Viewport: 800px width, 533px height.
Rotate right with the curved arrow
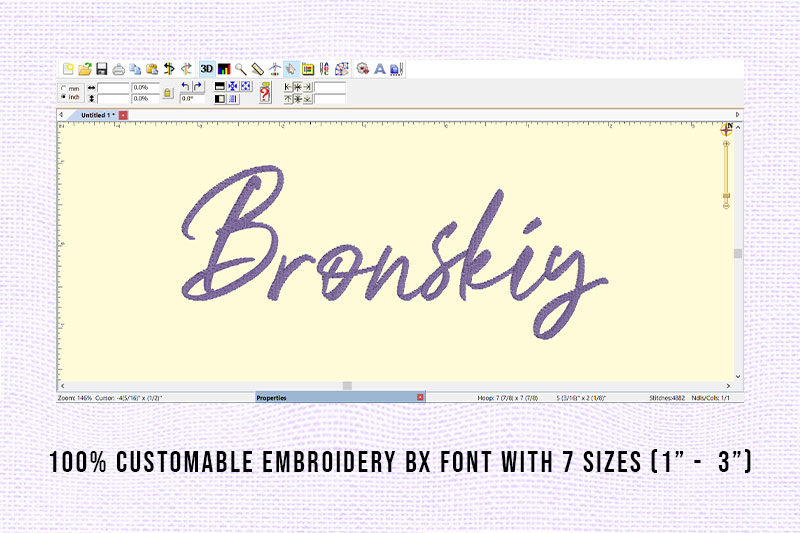click(x=198, y=86)
